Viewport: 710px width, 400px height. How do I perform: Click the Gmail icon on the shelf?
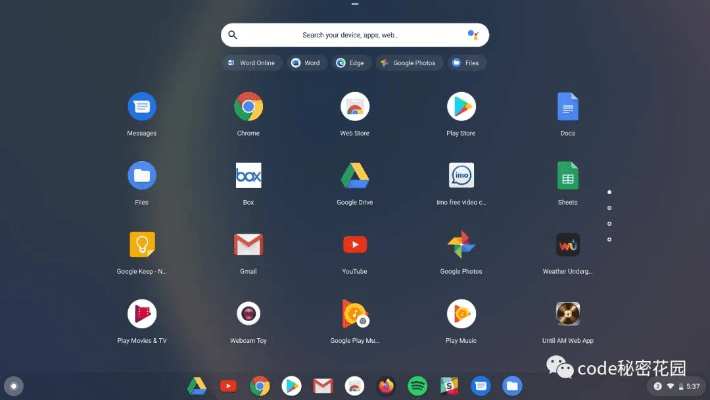323,386
